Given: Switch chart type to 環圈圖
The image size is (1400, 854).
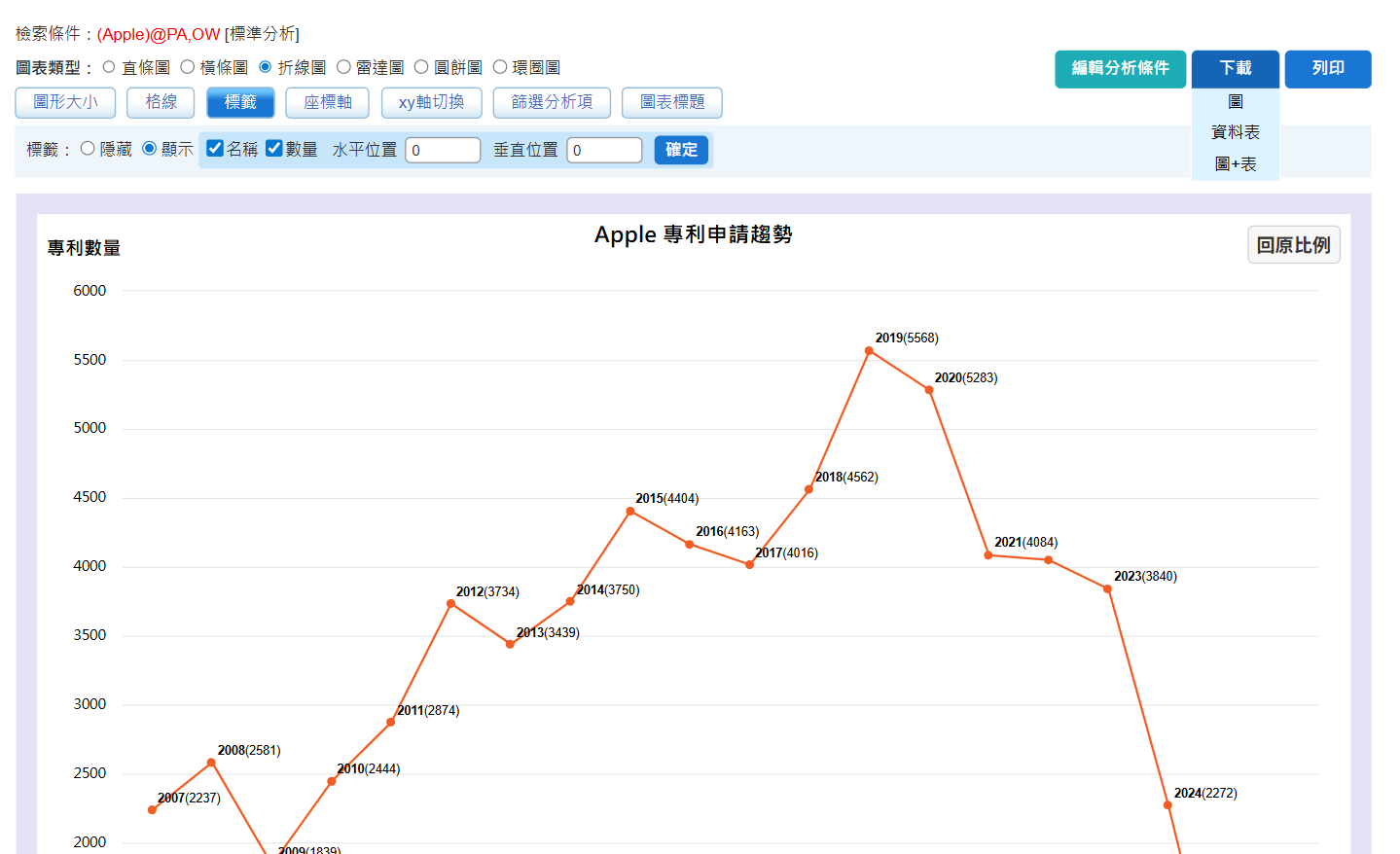Looking at the screenshot, I should coord(500,67).
